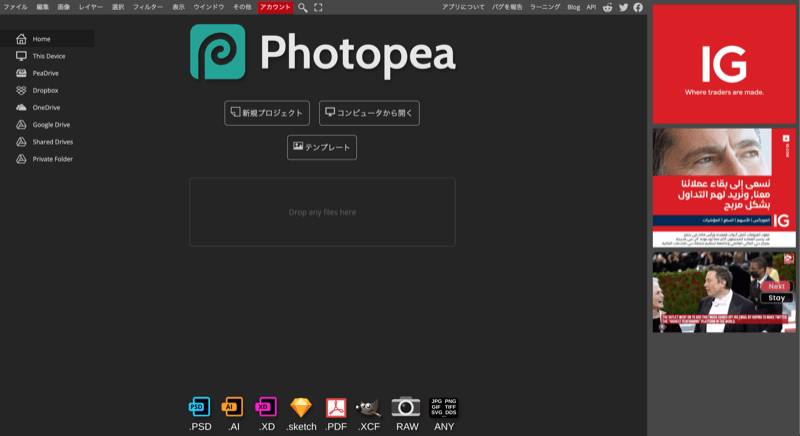
Task: Click the Google Drive icon
Action: (x=21, y=125)
